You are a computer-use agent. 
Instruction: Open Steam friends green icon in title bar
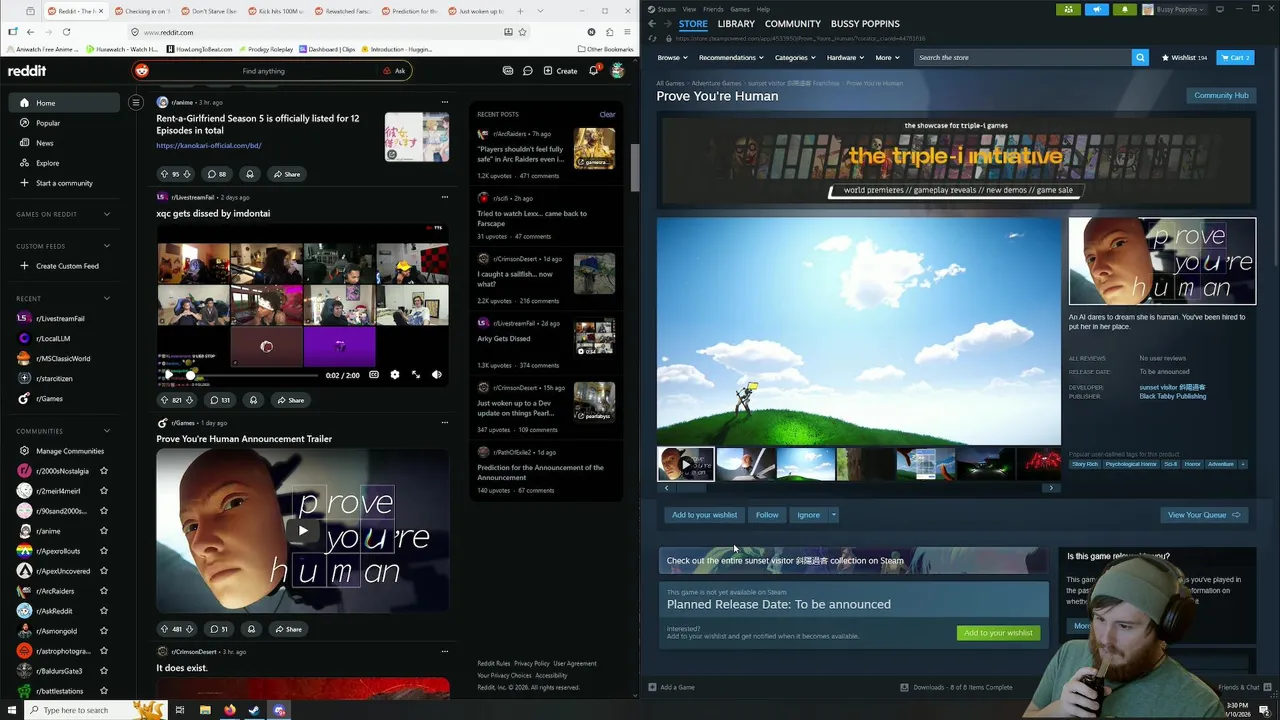coord(1069,9)
